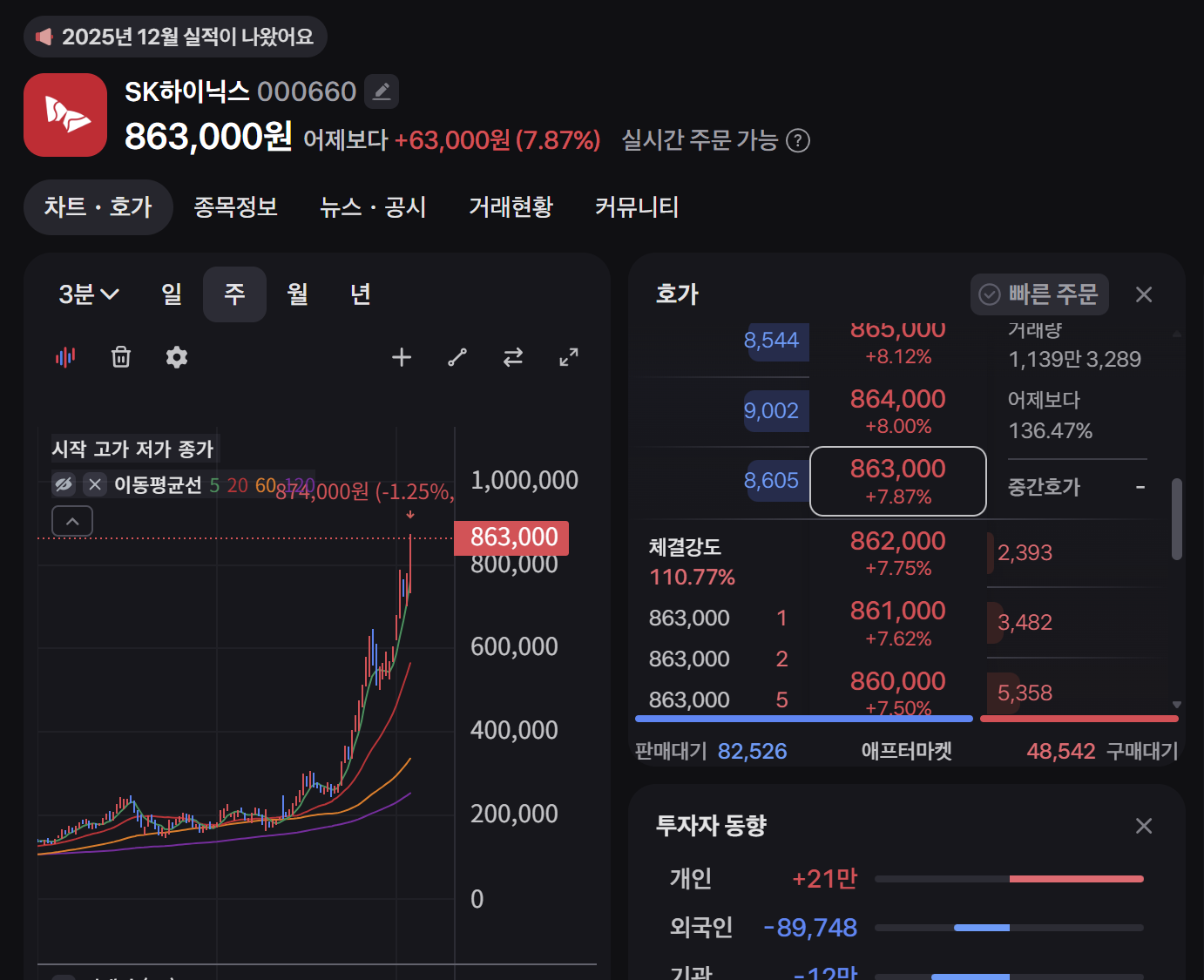Open the December 2025 earnings announcement banner

(175, 37)
